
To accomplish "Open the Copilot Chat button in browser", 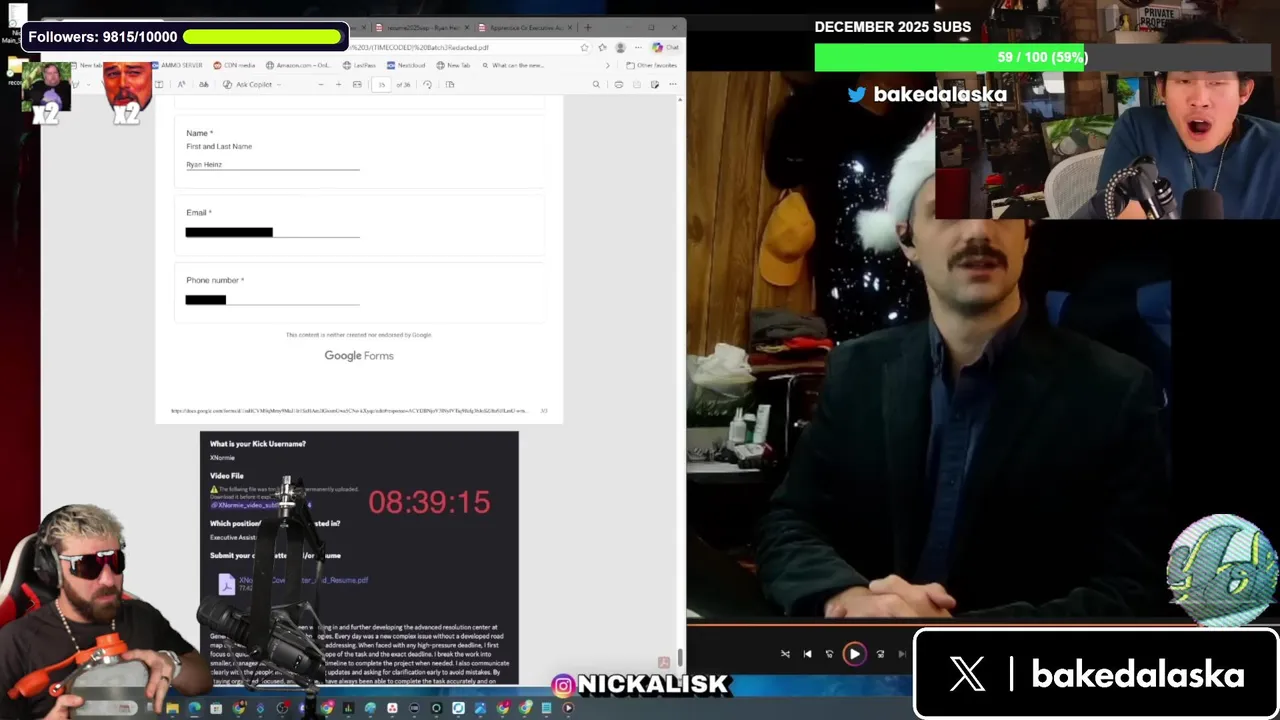I will click(665, 47).
